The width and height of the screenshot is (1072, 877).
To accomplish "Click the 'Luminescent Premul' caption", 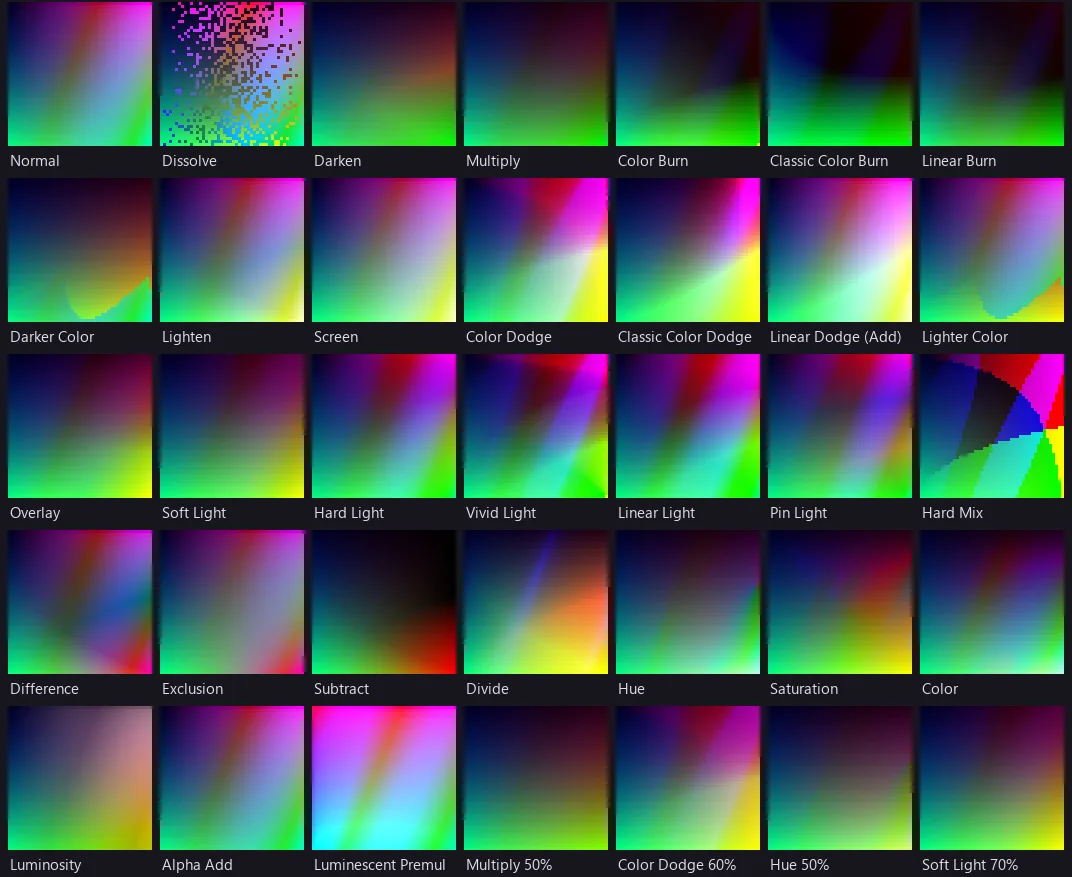I will [379, 865].
